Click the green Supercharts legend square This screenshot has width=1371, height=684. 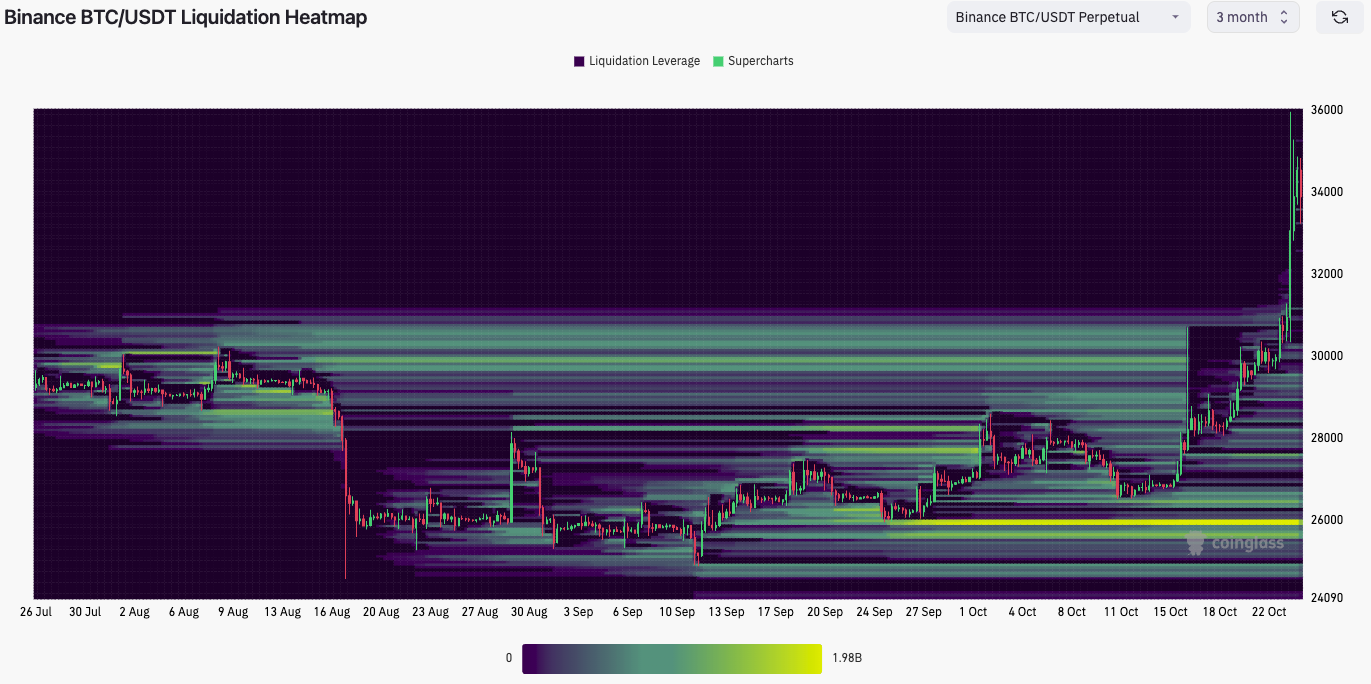click(x=716, y=61)
